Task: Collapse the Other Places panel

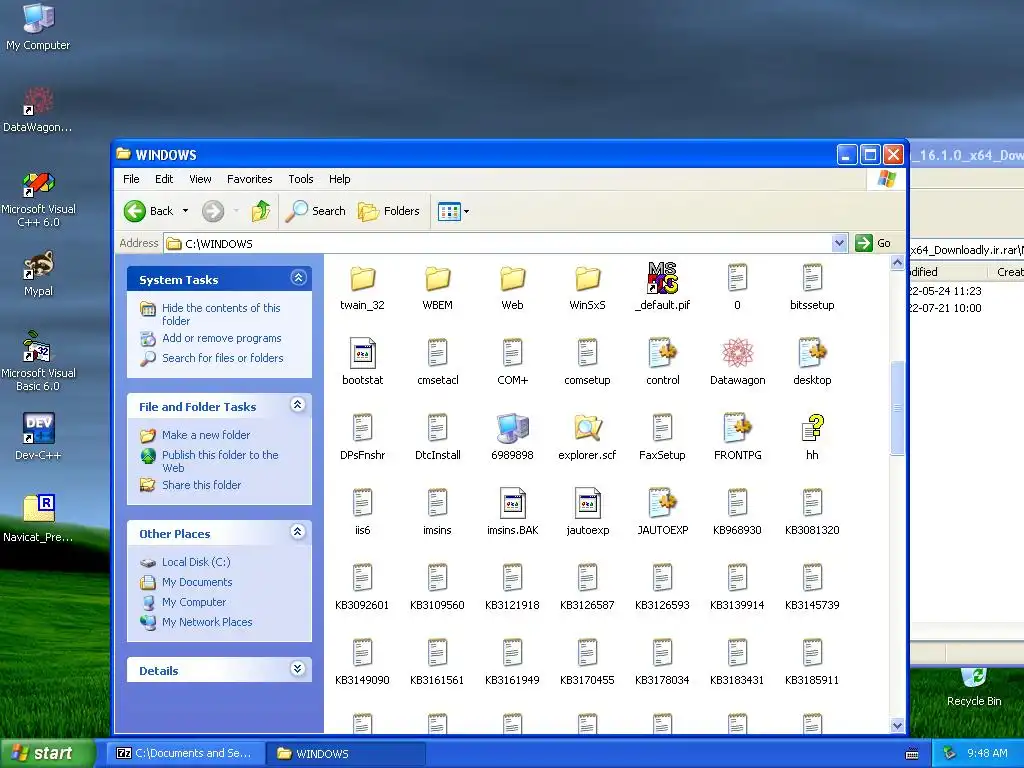Action: [x=298, y=532]
